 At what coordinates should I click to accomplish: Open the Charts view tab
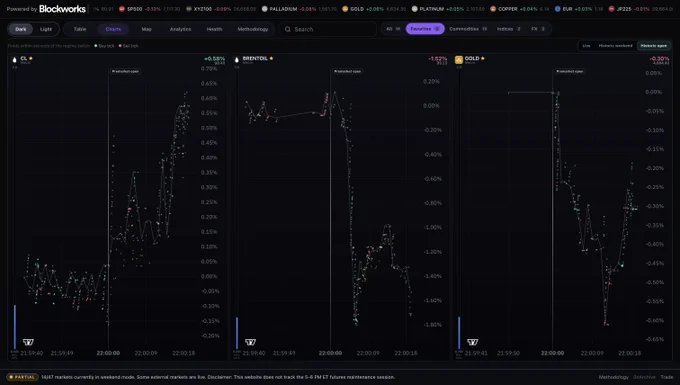113,29
